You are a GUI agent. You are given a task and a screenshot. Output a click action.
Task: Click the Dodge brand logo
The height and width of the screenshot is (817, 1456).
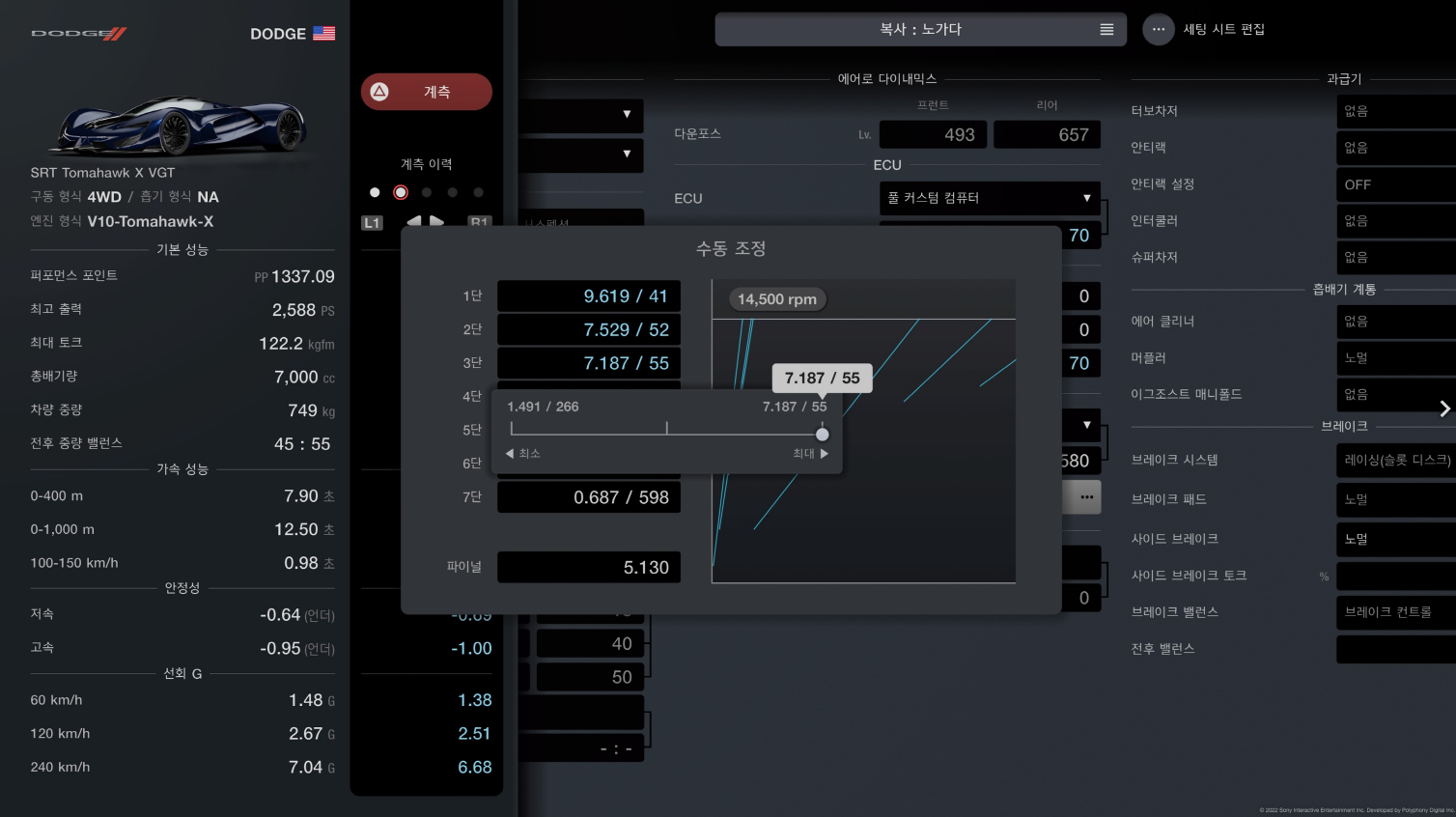tap(79, 34)
